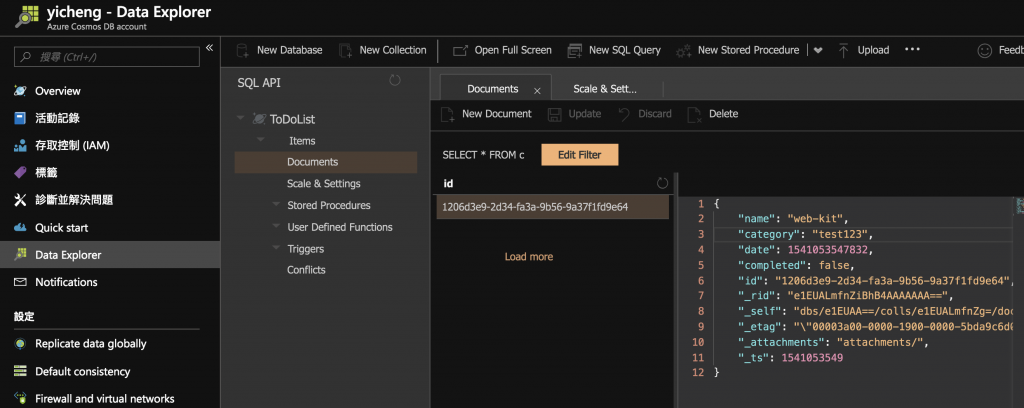Open the New Stored Procedure dropdown arrow
The image size is (1024, 408).
818,50
